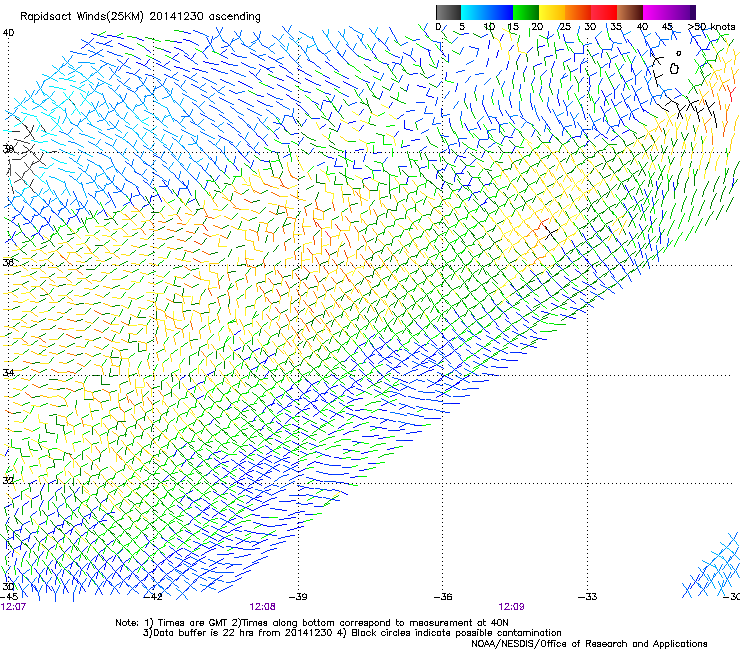Click the longitude label '-45' on bottom axis
Viewport: 740px width, 650px height.
[8, 597]
